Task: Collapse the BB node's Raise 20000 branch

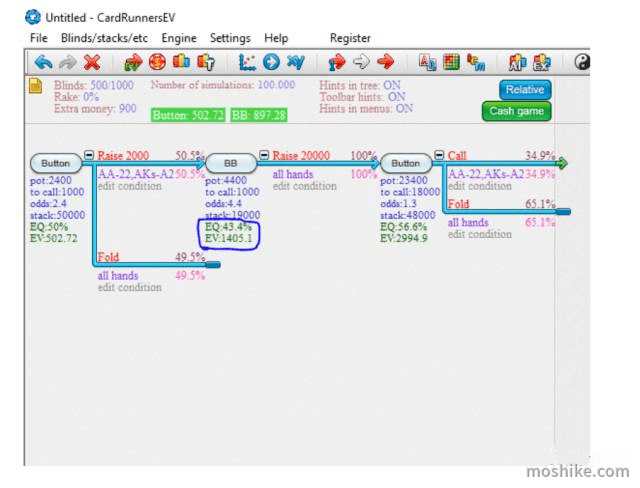Action: tap(264, 155)
